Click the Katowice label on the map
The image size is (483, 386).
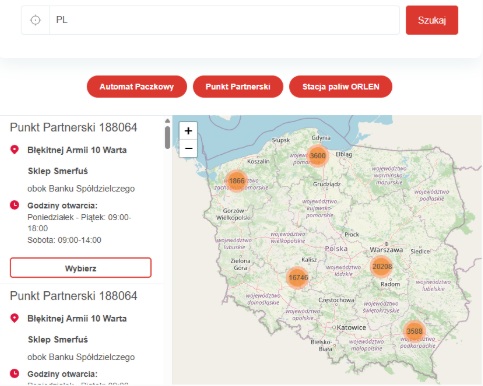[x=351, y=327]
